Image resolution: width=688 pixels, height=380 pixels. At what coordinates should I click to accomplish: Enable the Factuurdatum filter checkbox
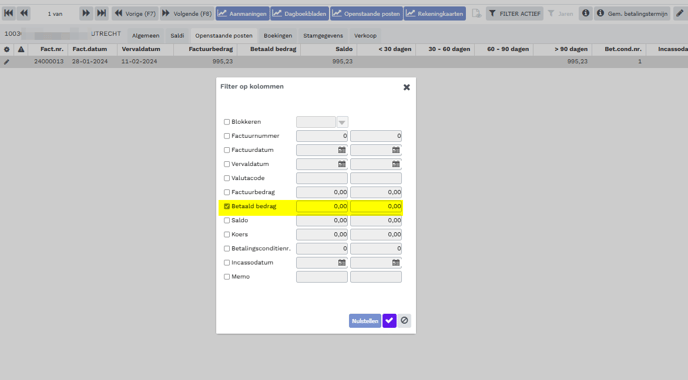(x=227, y=150)
